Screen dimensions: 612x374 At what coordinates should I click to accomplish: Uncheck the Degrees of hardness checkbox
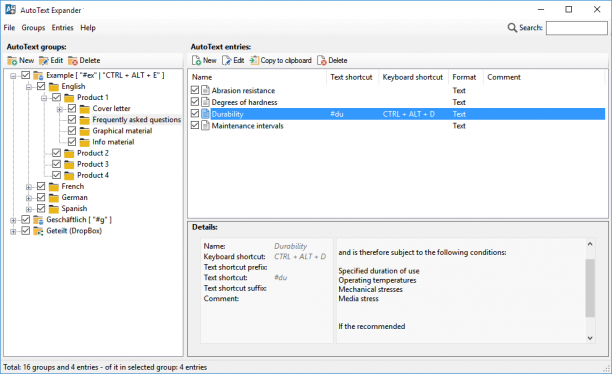tap(195, 102)
